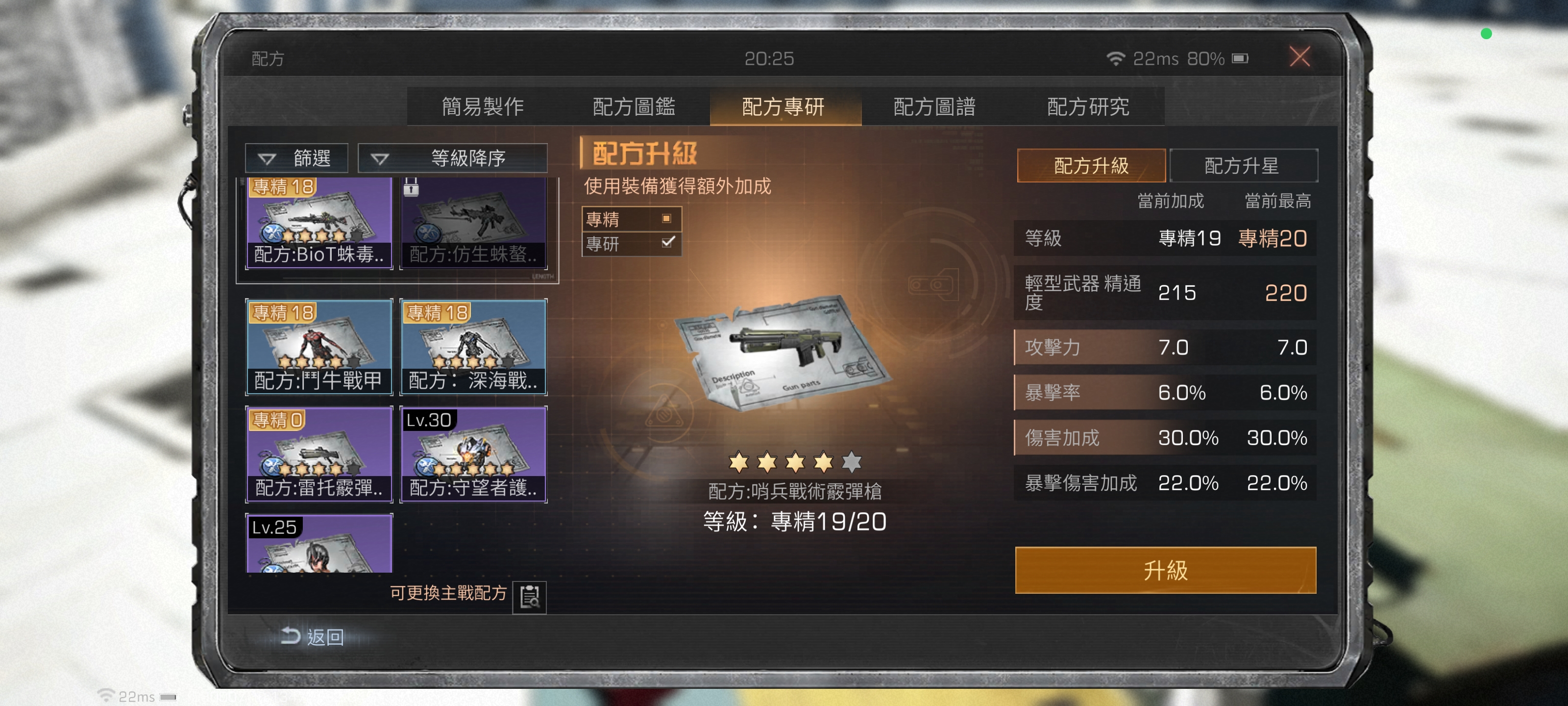Screen dimensions: 1568x706
Task: Expand the 等級降序 sort dropdown
Action: [x=452, y=158]
